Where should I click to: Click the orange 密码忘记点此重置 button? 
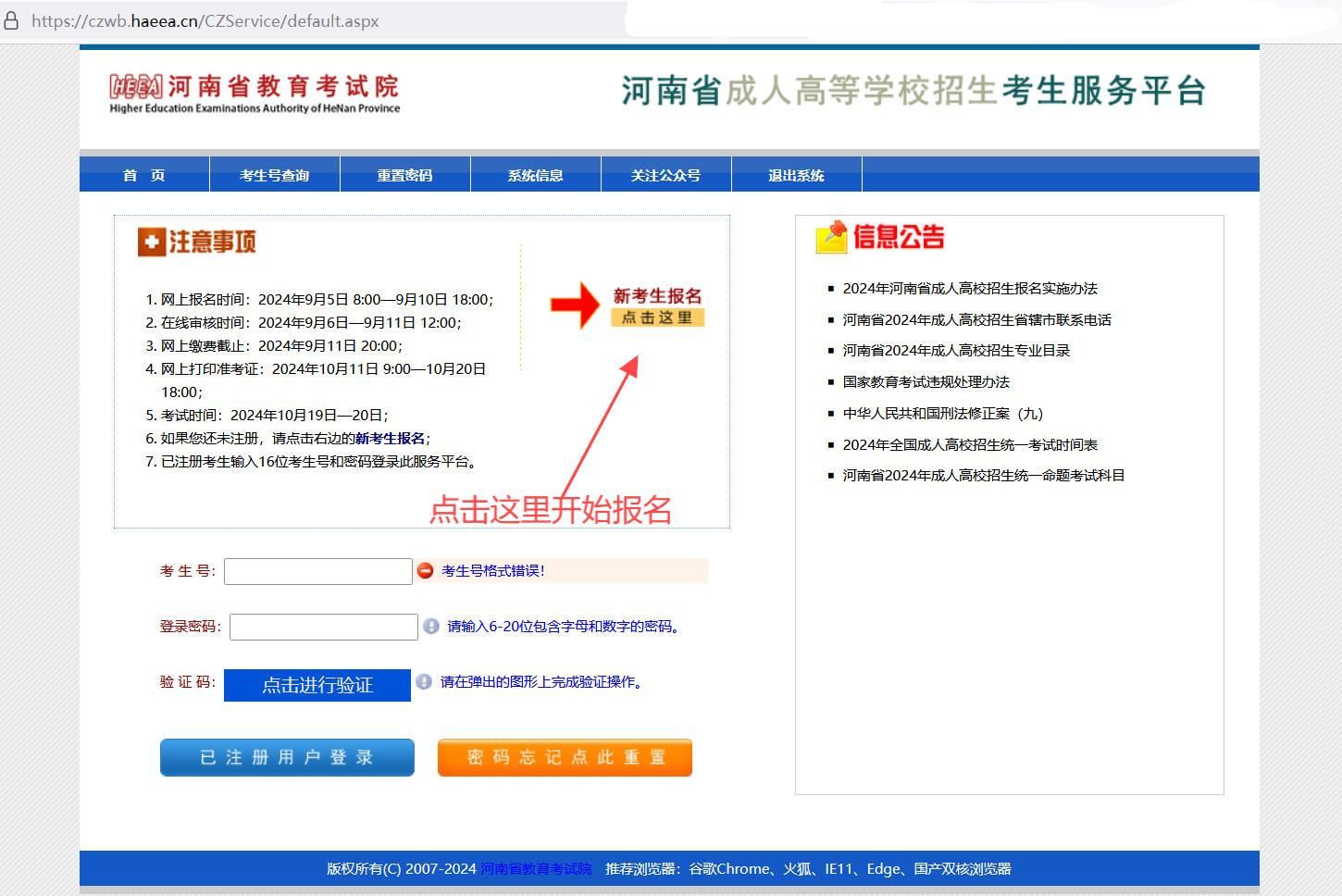(565, 757)
